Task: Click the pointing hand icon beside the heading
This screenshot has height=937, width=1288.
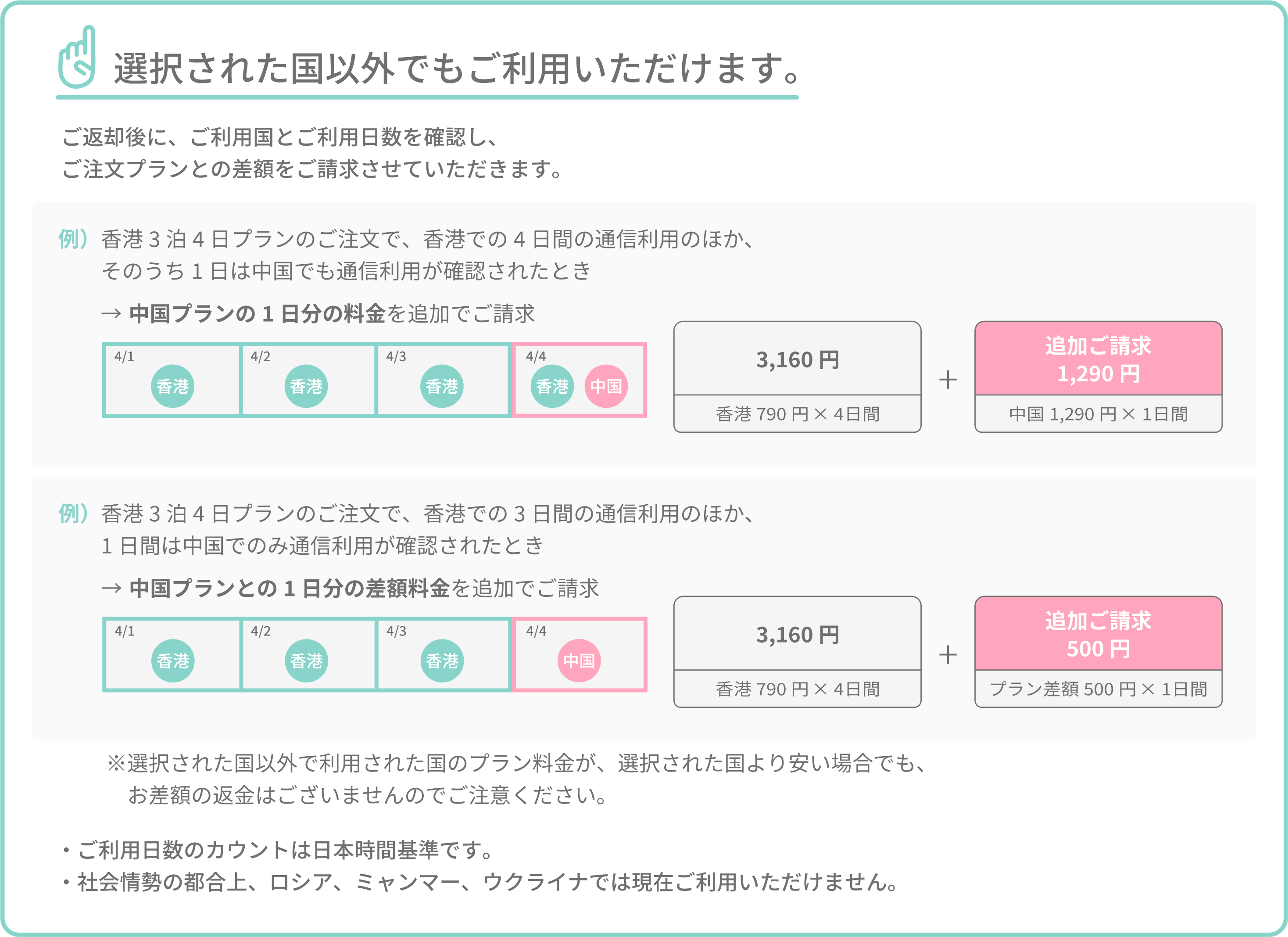Action: (77, 57)
